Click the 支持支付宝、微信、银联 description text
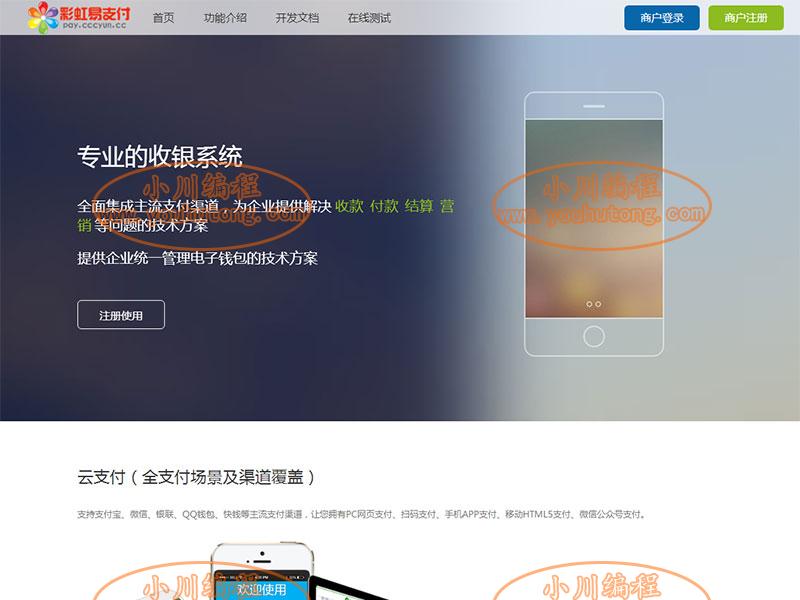 pyautogui.click(x=362, y=514)
